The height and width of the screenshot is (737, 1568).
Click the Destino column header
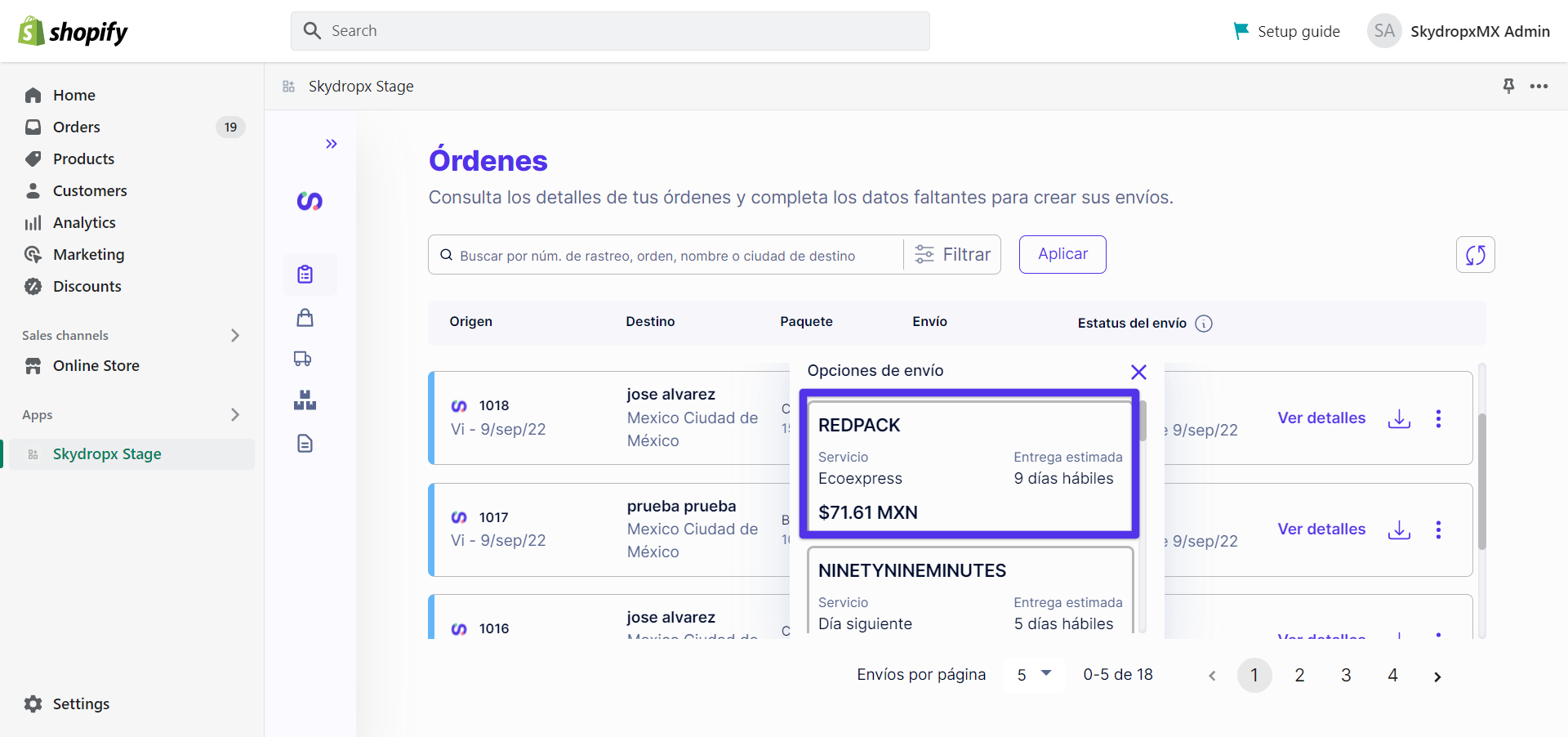(x=650, y=322)
